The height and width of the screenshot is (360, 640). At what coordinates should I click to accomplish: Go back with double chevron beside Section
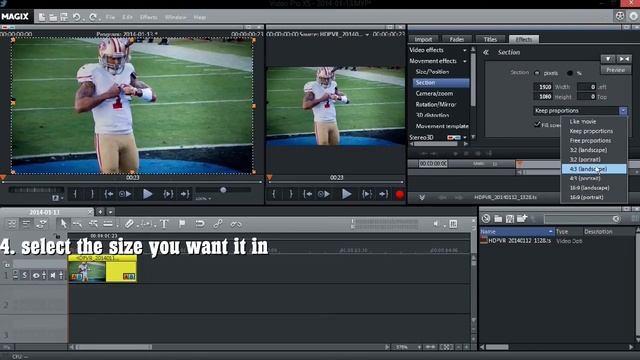coord(486,52)
